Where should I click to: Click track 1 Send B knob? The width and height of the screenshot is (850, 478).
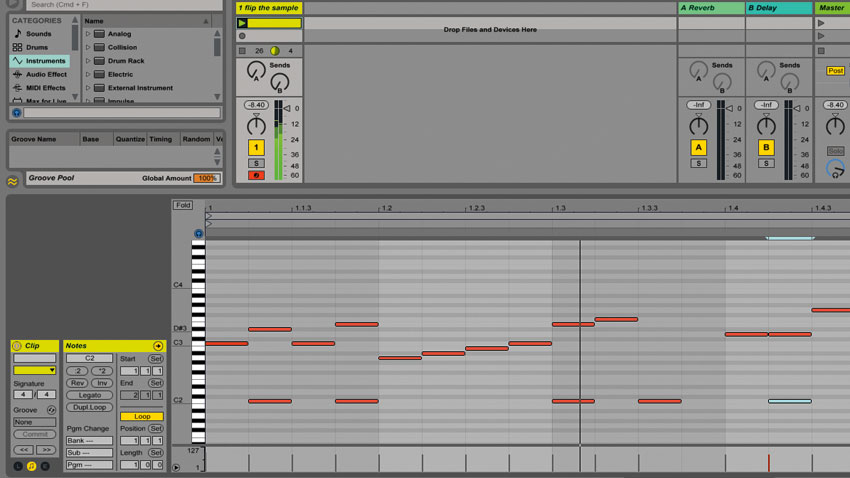coord(280,82)
